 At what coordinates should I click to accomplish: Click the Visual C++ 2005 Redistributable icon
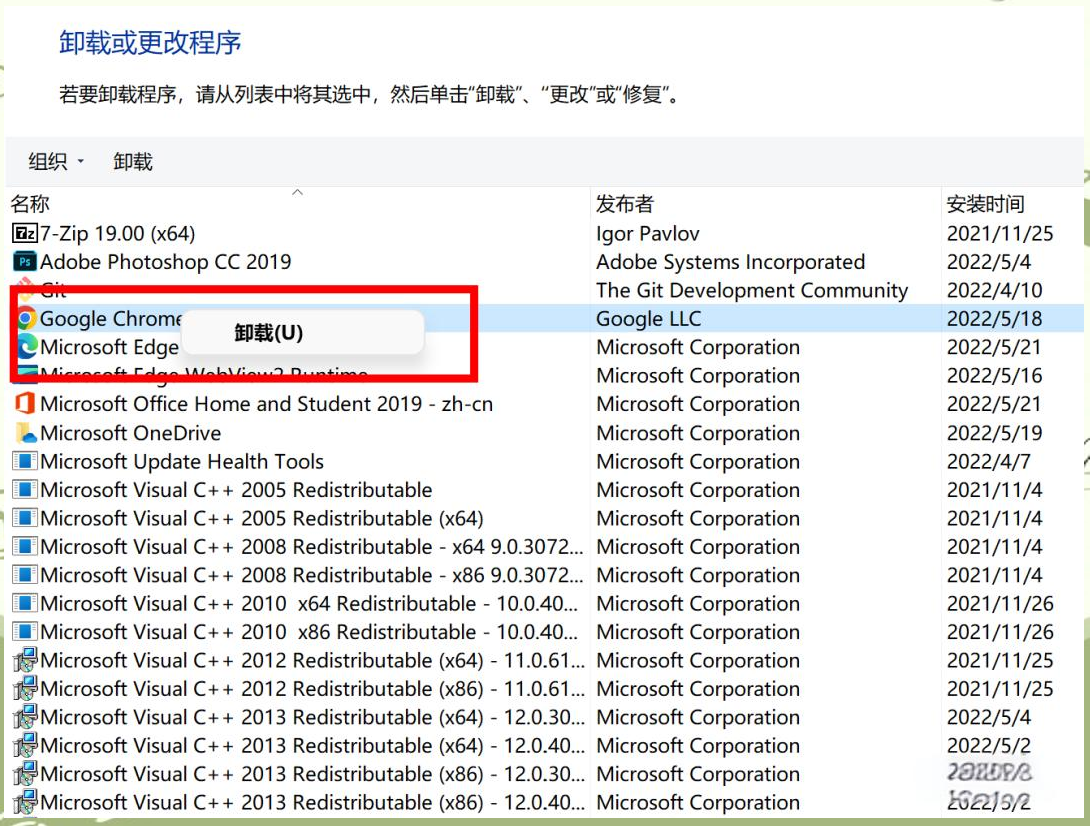[25, 490]
